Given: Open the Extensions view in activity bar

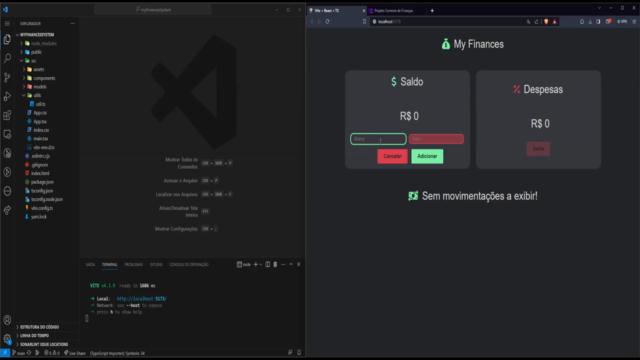Looking at the screenshot, I should coord(7,115).
